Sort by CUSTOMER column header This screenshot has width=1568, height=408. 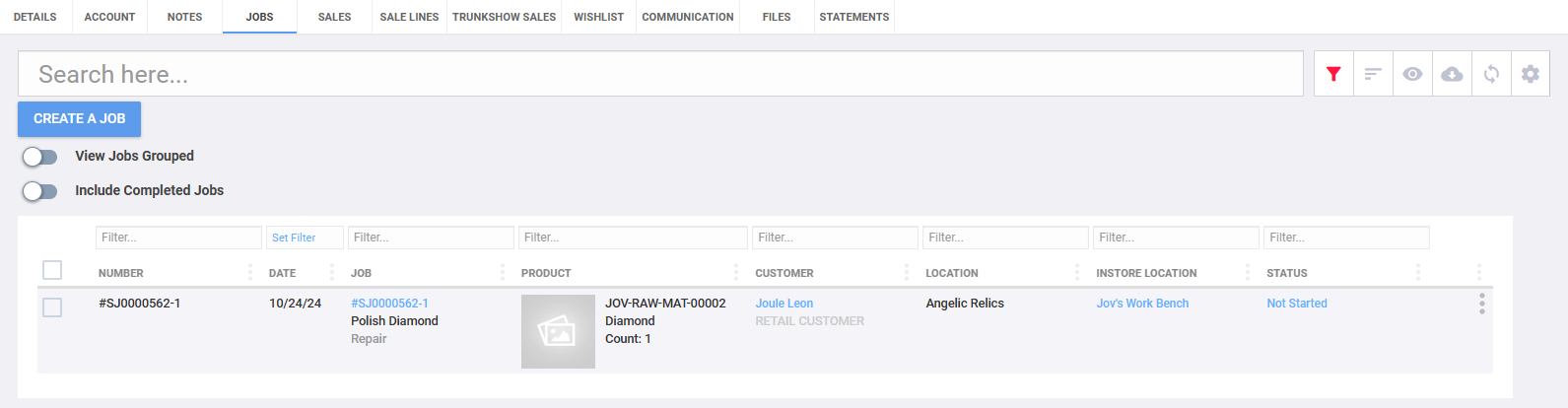784,273
